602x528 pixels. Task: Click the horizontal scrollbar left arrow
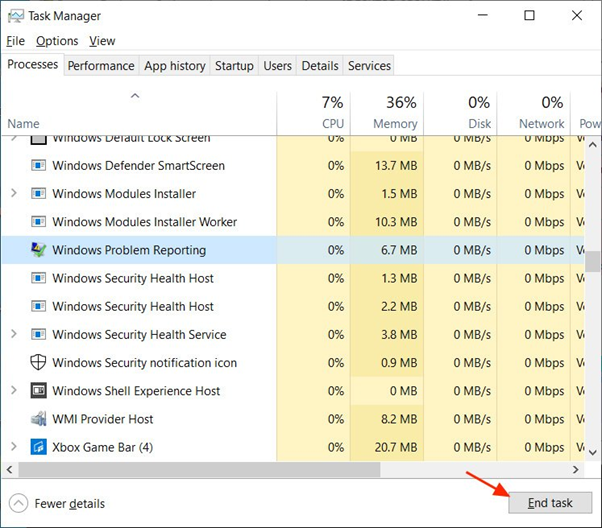(10, 469)
